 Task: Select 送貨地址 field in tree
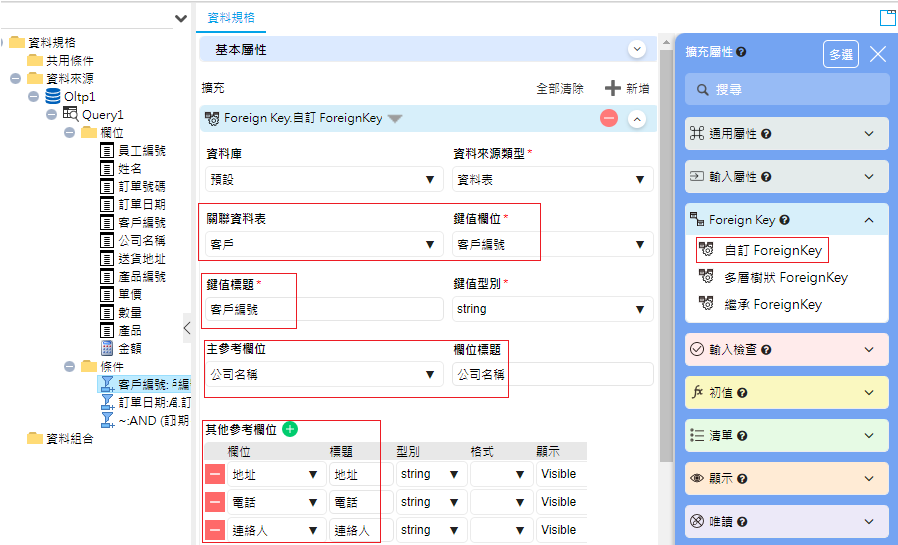[141, 258]
